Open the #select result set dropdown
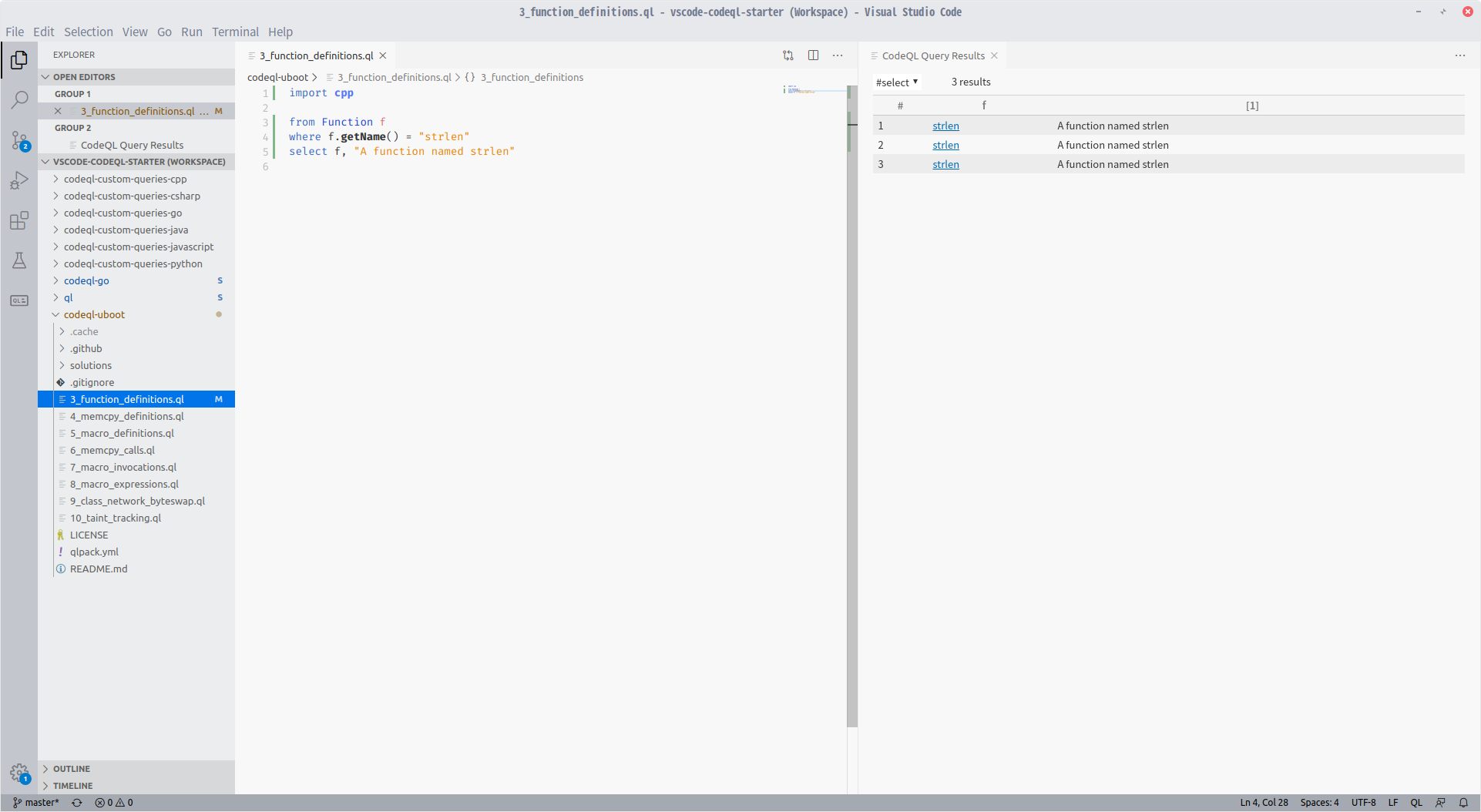This screenshot has width=1481, height=812. [x=897, y=82]
